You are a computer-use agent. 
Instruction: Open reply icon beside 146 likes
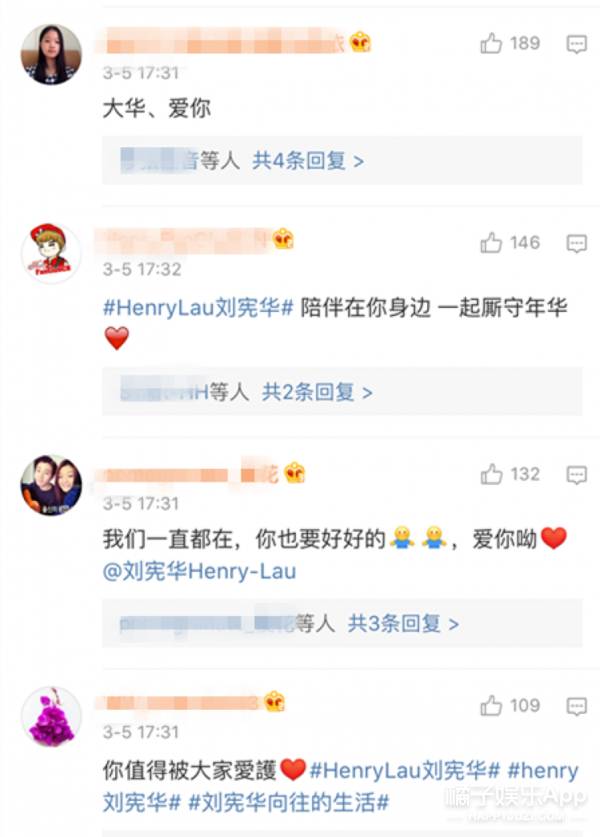577,244
